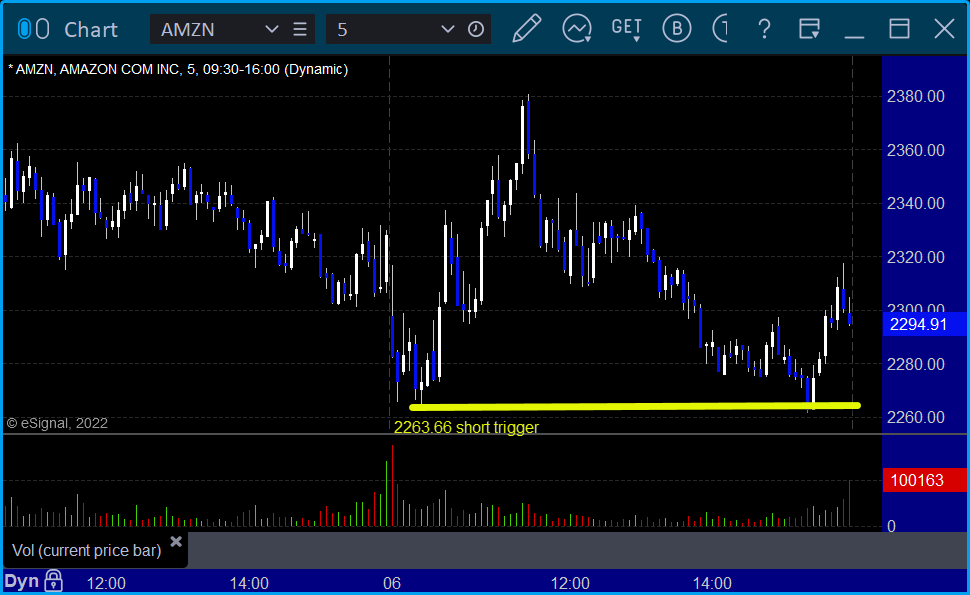Click the 2260.00 price axis label

tap(916, 417)
